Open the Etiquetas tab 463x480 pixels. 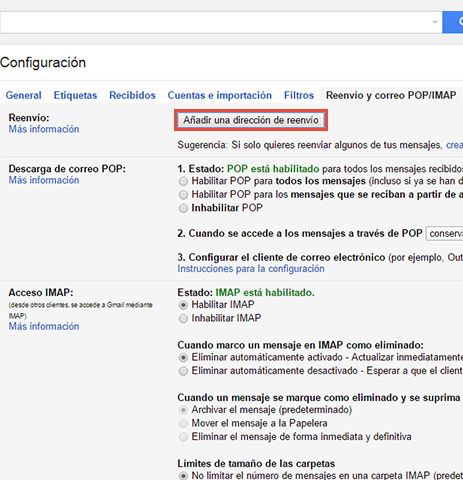pos(75,95)
